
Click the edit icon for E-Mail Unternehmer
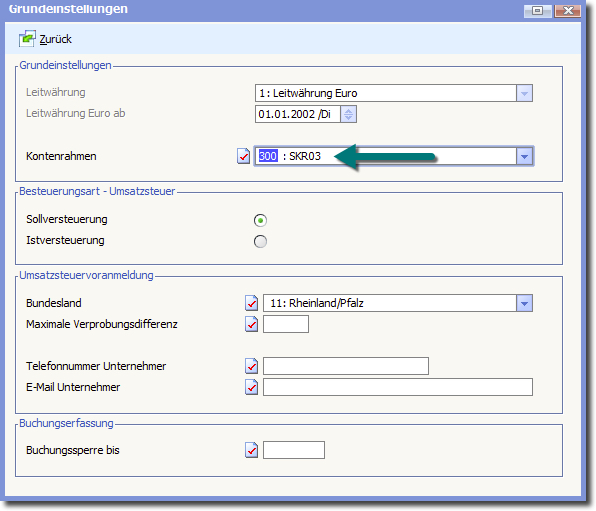[251, 387]
